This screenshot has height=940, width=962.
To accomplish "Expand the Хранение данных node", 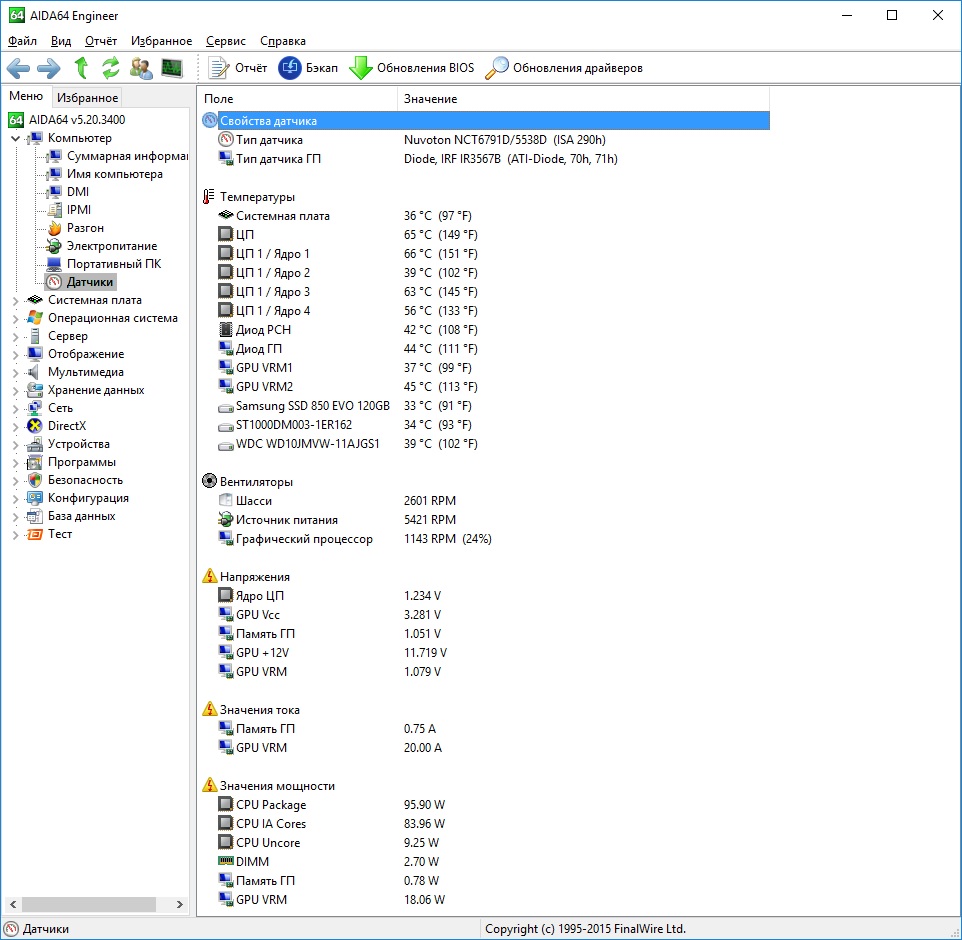I will tap(15, 390).
